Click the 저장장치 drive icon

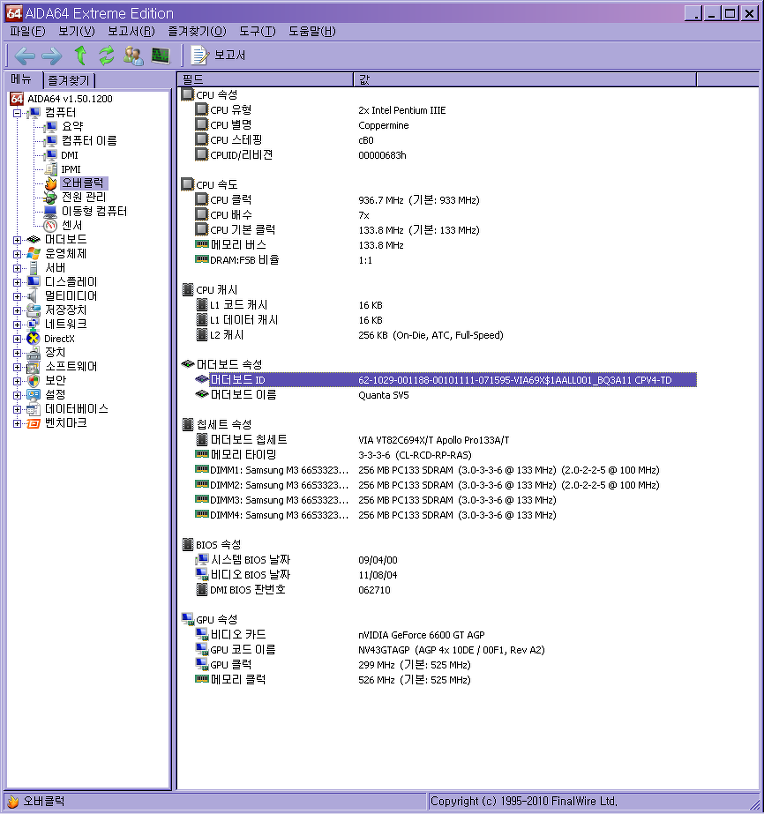point(33,310)
